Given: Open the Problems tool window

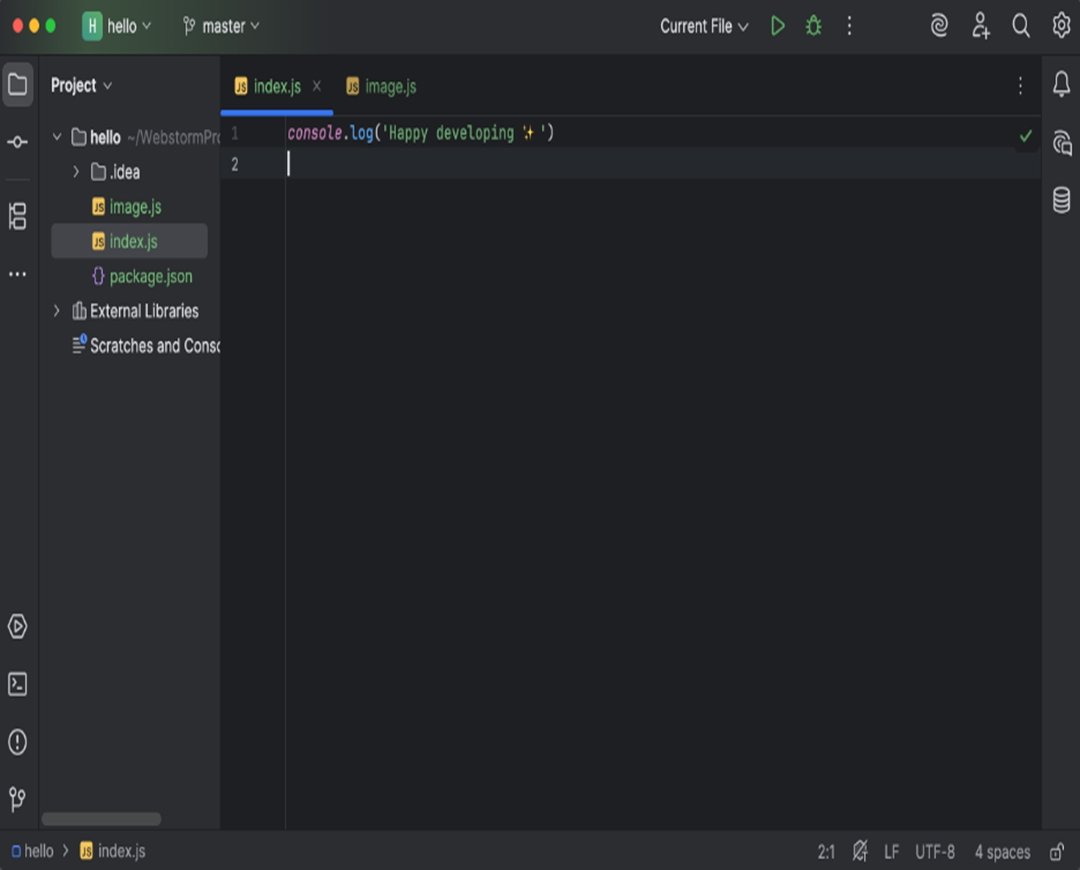Looking at the screenshot, I should (18, 742).
